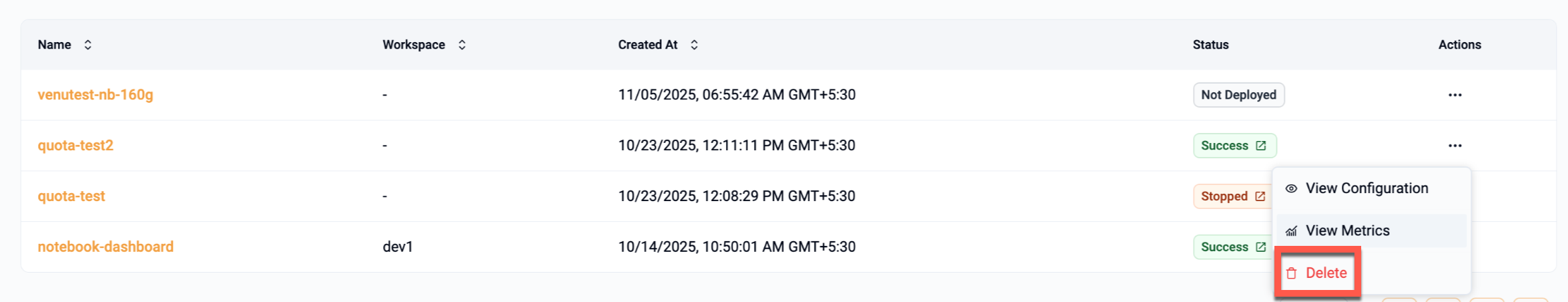The image size is (1568, 302).
Task: Sort by Created At column arrows
Action: 694,45
